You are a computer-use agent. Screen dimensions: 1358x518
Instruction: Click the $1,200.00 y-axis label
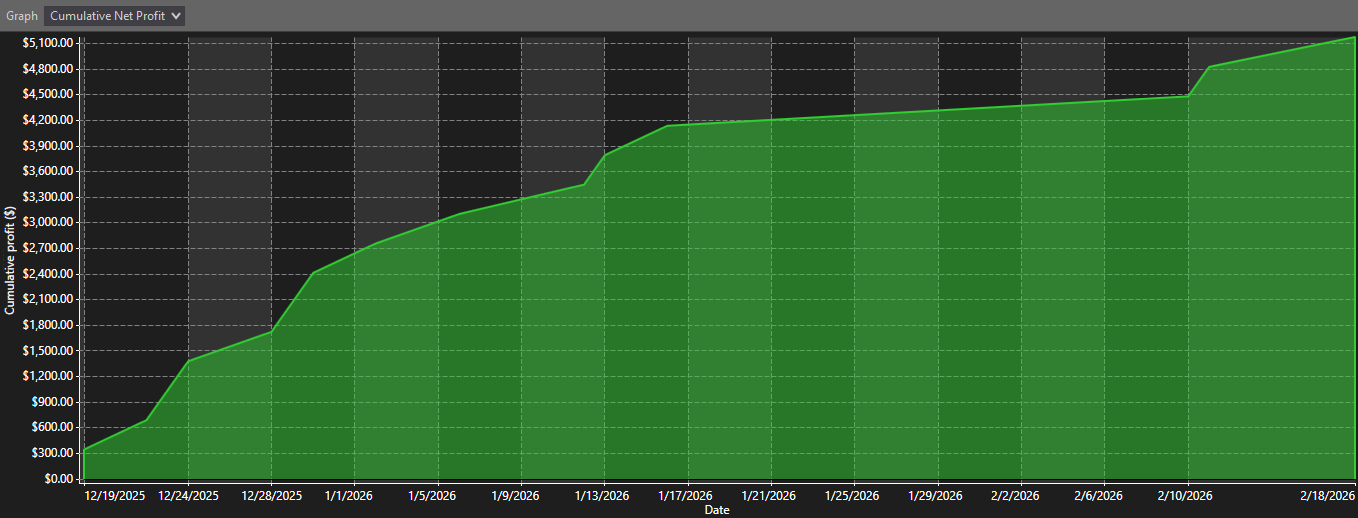(x=48, y=376)
